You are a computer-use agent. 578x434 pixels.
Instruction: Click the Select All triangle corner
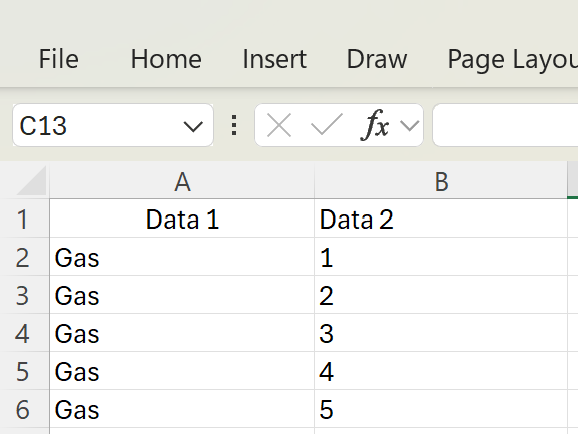[31, 180]
